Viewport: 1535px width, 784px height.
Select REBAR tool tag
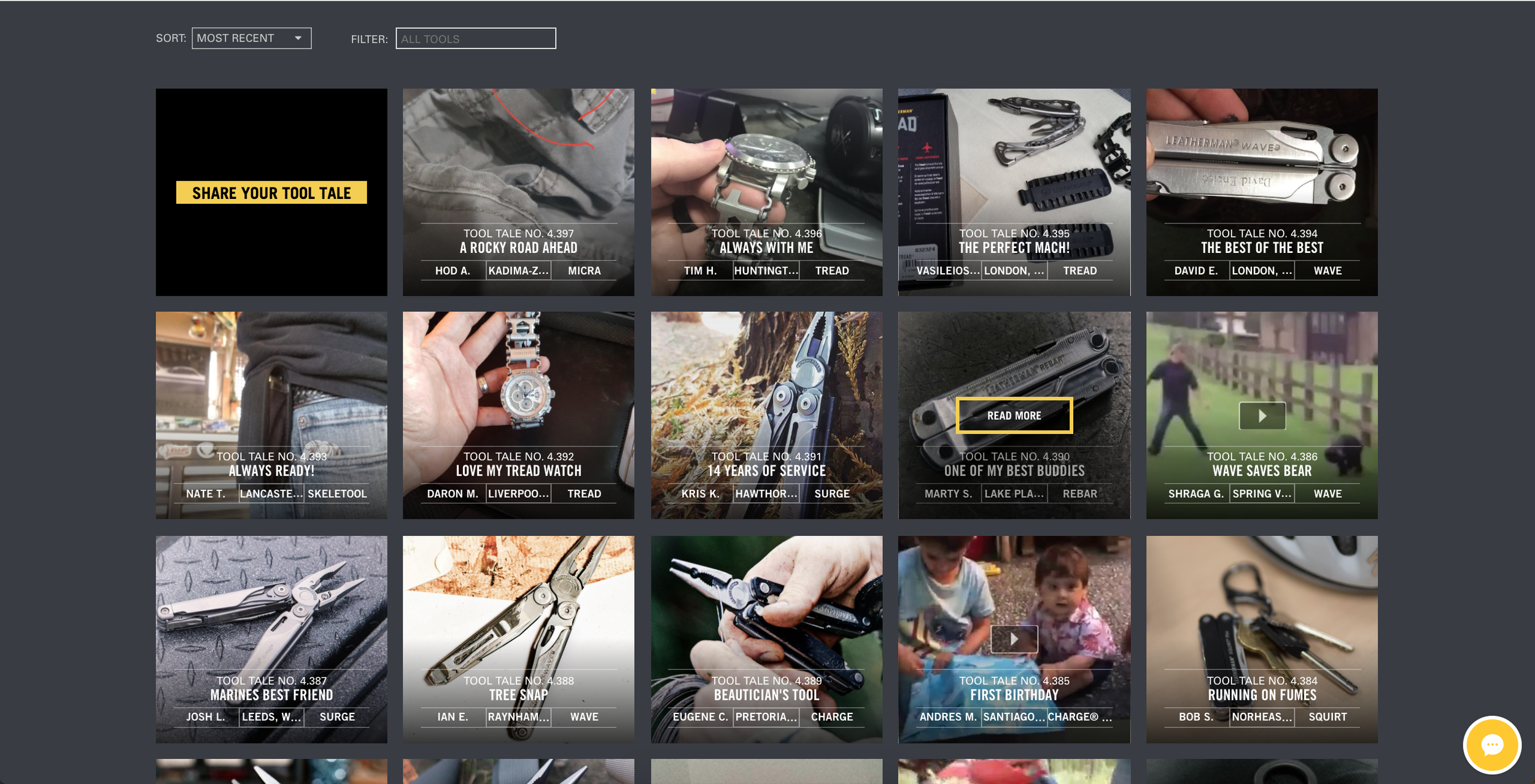tap(1079, 494)
